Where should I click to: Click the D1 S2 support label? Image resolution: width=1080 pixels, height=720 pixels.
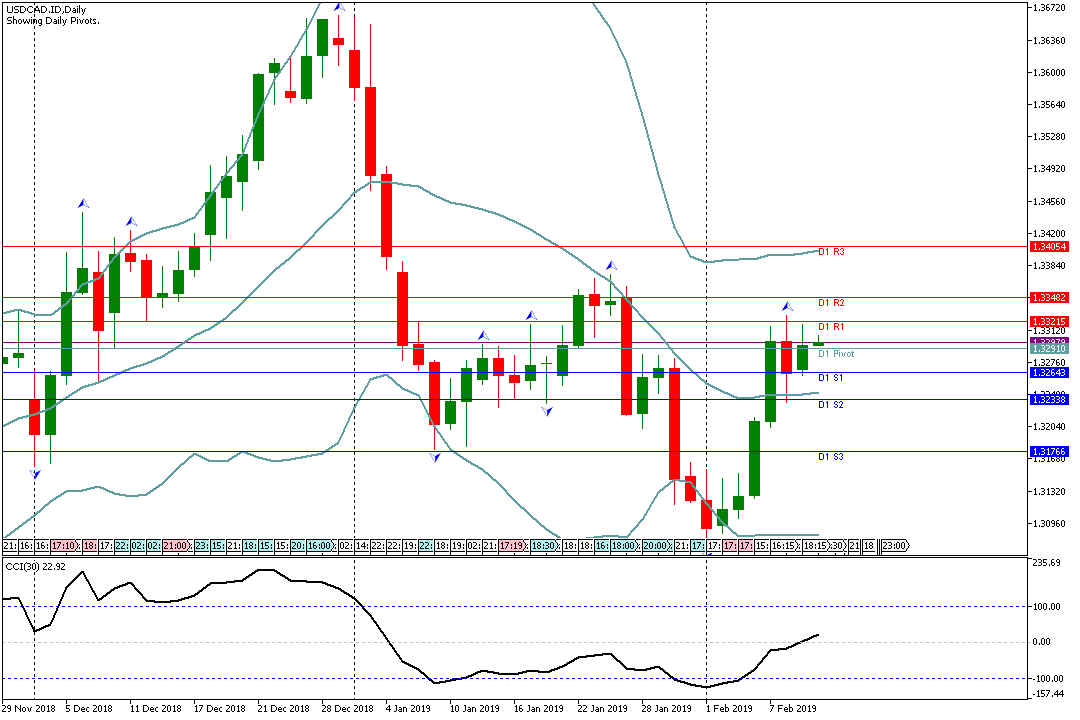click(x=831, y=405)
